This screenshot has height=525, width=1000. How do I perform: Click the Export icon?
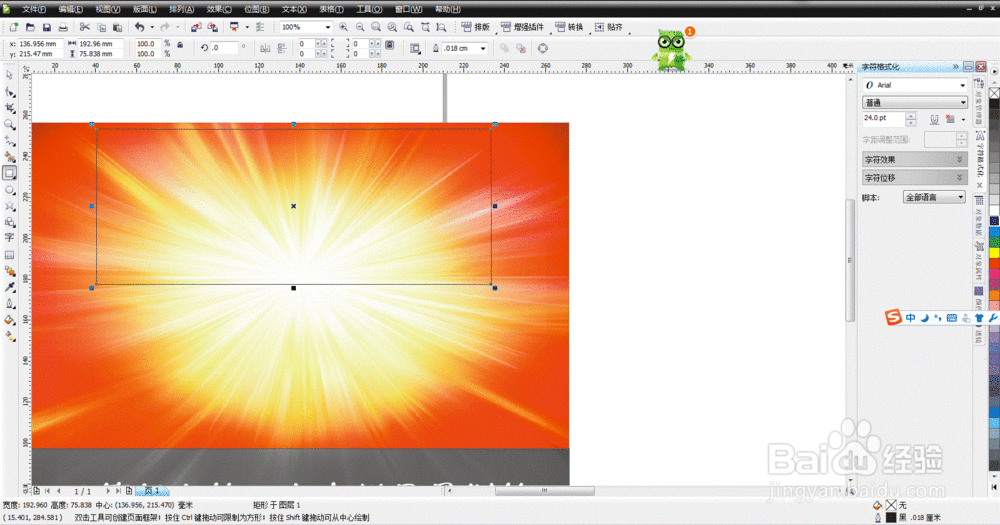click(212, 27)
